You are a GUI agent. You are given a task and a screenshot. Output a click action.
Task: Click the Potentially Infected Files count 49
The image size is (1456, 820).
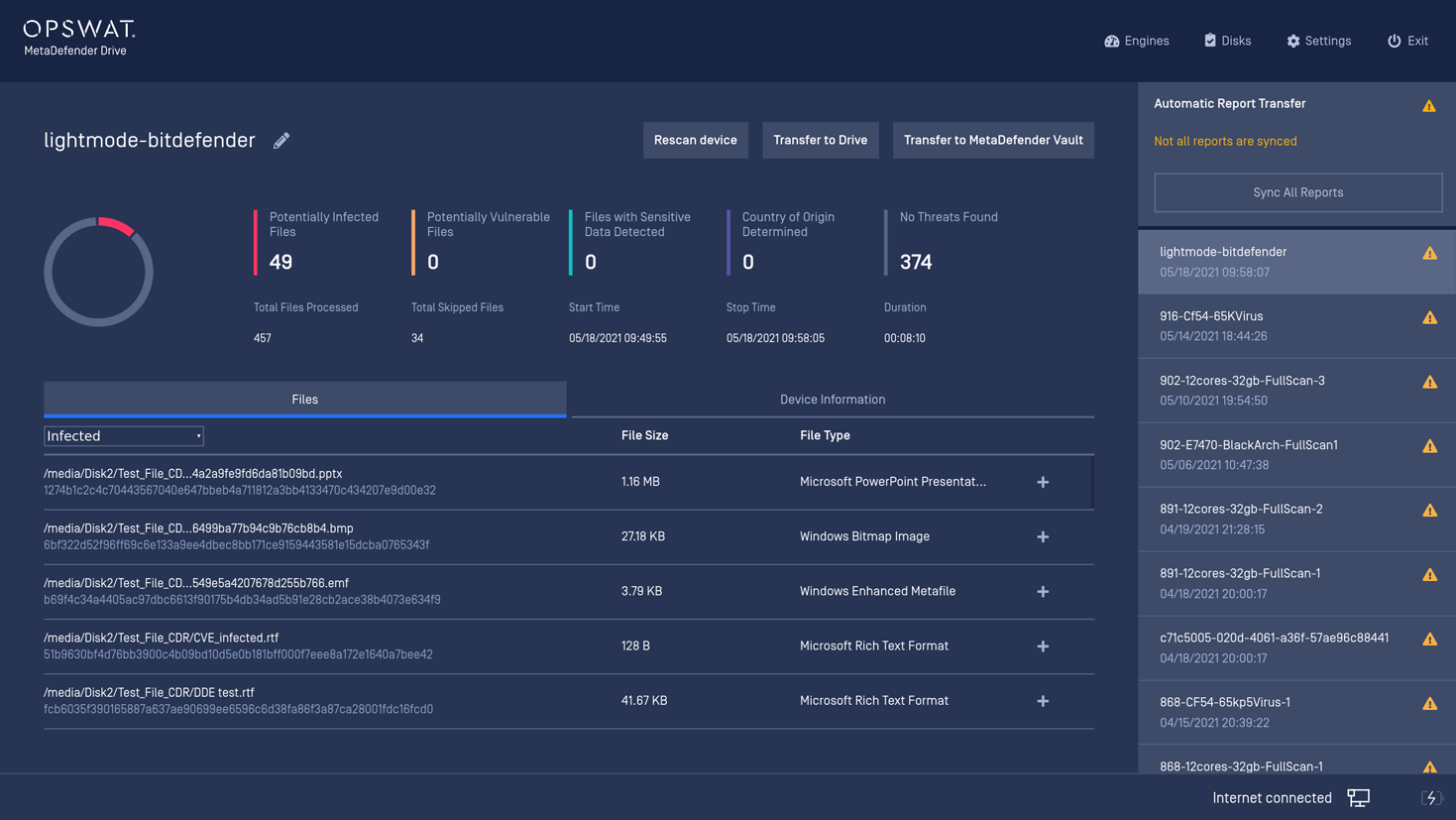click(x=280, y=262)
